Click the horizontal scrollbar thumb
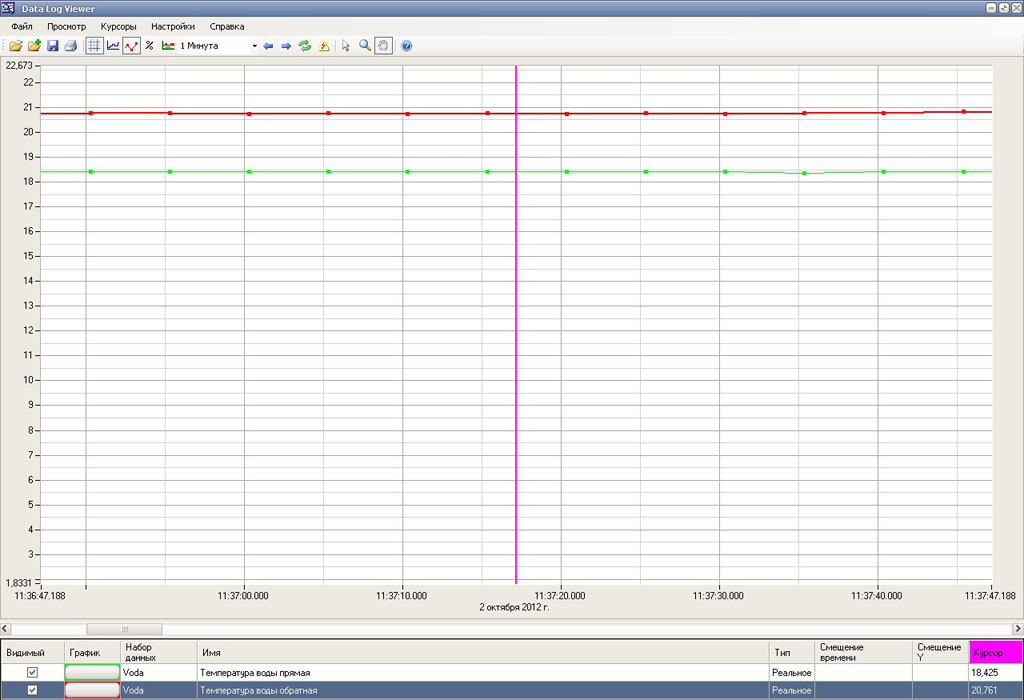 click(x=125, y=629)
